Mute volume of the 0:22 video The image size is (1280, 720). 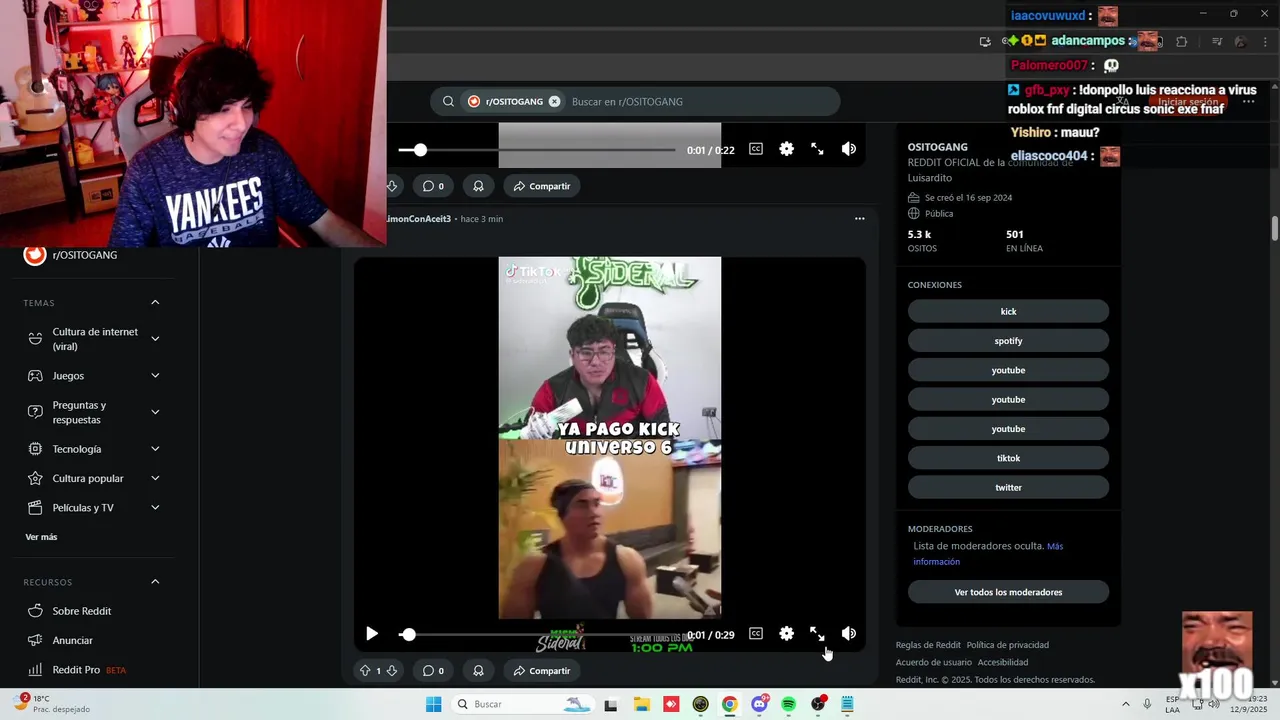click(849, 149)
